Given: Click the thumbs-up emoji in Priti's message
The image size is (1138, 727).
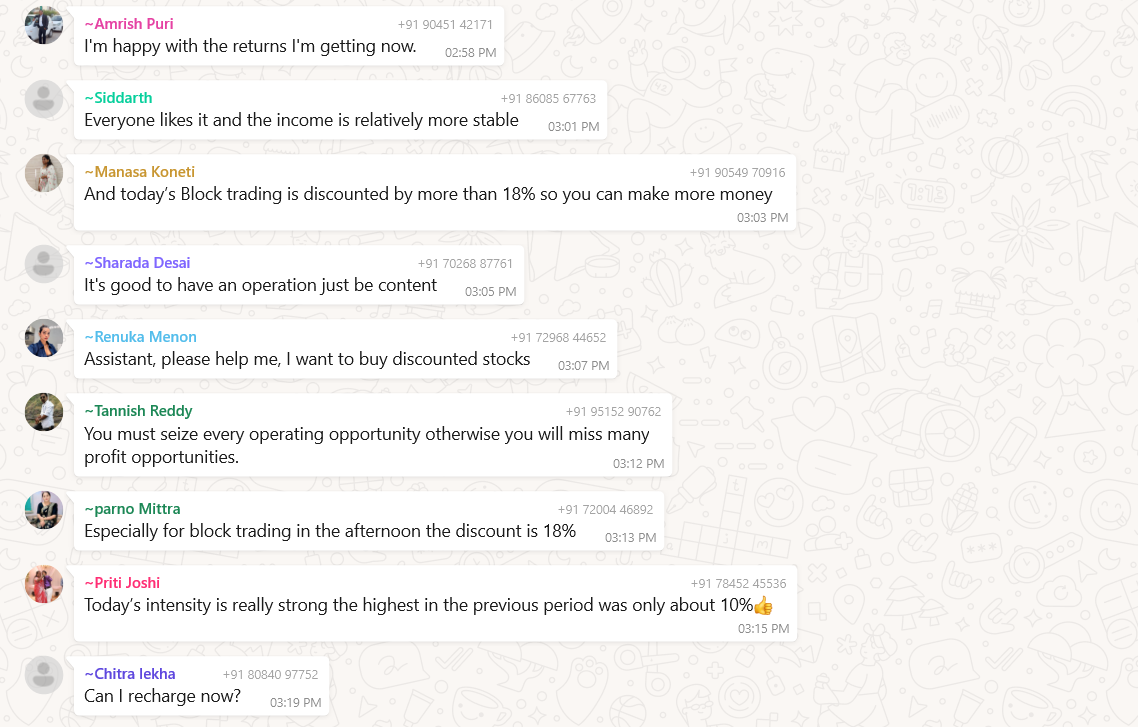Looking at the screenshot, I should pyautogui.click(x=764, y=606).
